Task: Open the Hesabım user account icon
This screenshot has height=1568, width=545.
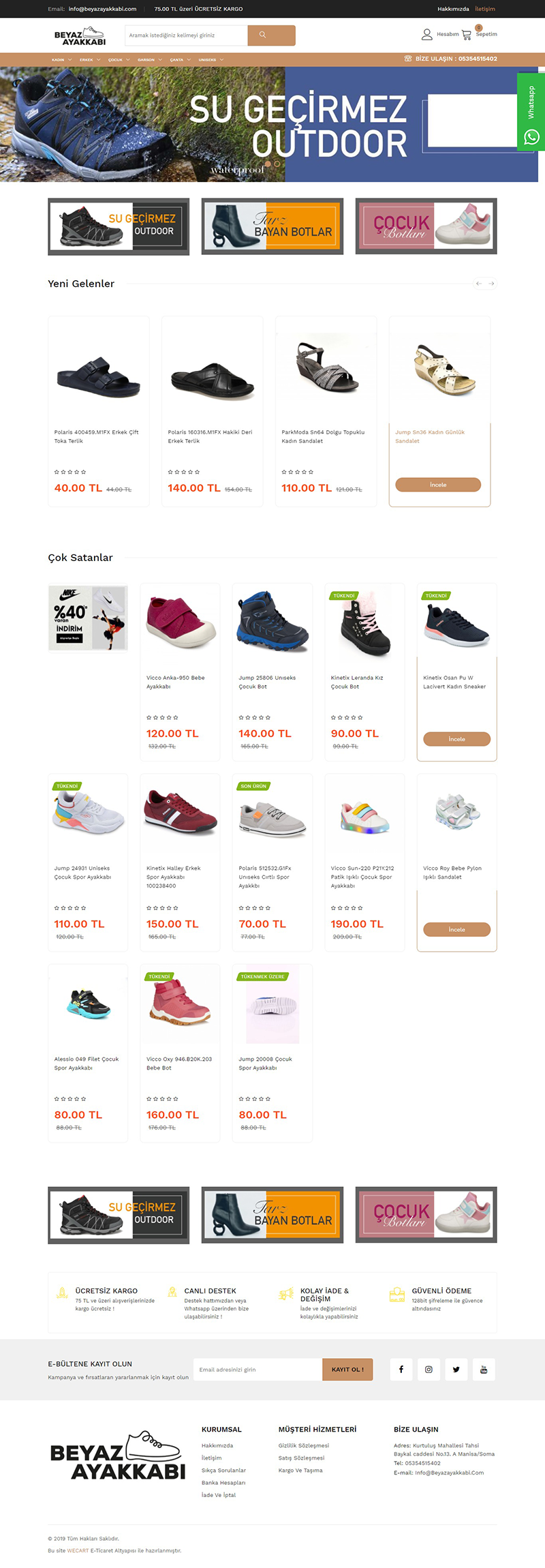Action: [427, 34]
